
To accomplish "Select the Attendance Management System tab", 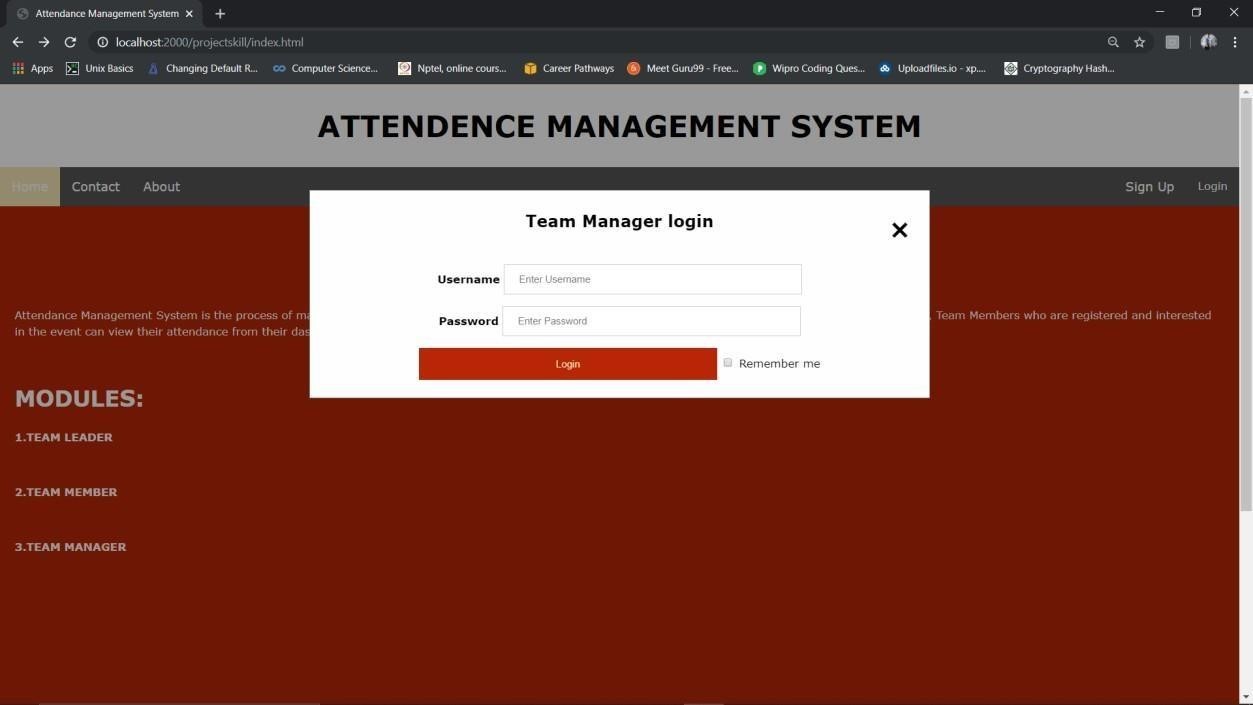I will click(x=102, y=14).
